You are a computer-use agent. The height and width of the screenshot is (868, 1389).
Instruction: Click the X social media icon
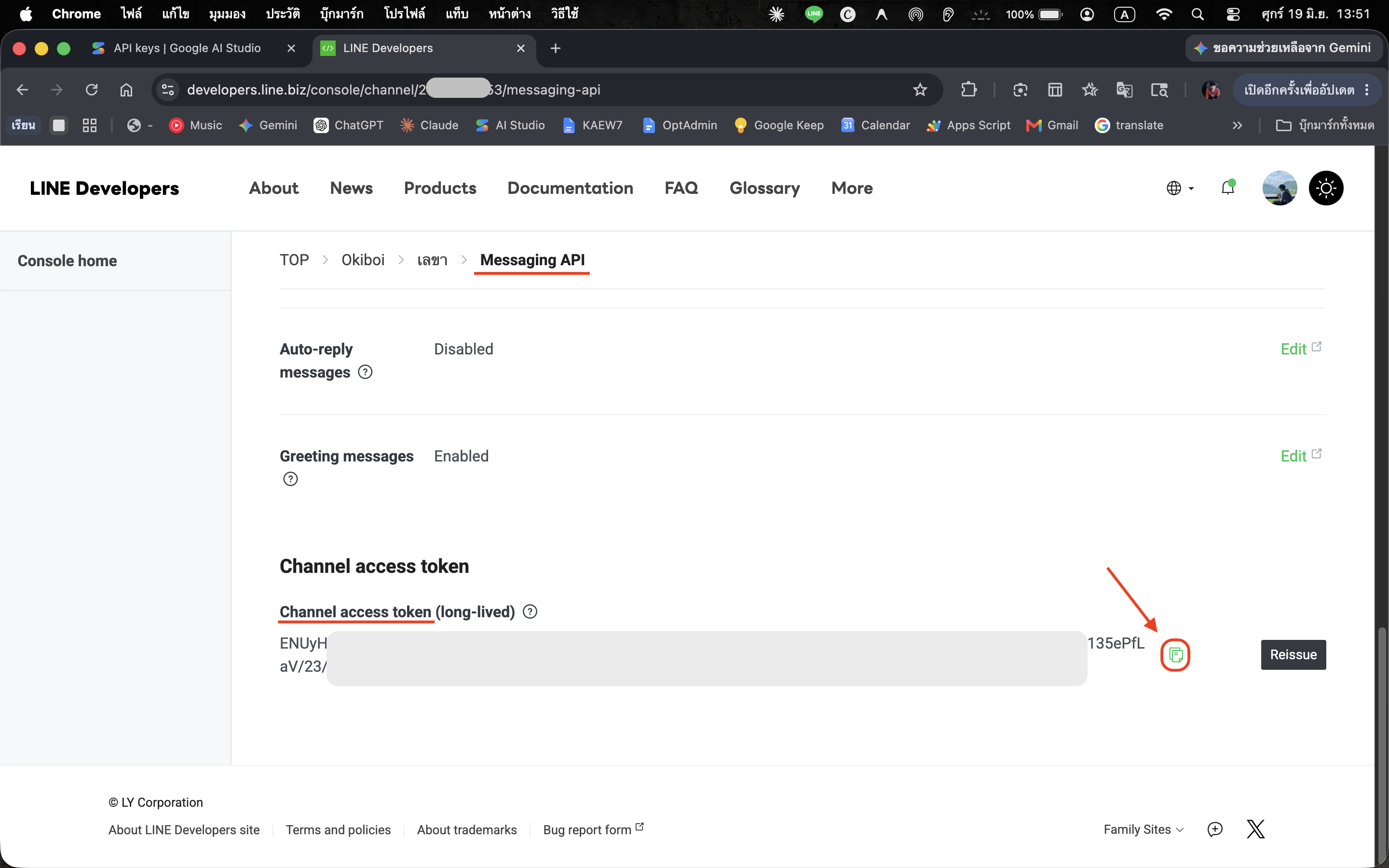tap(1255, 829)
